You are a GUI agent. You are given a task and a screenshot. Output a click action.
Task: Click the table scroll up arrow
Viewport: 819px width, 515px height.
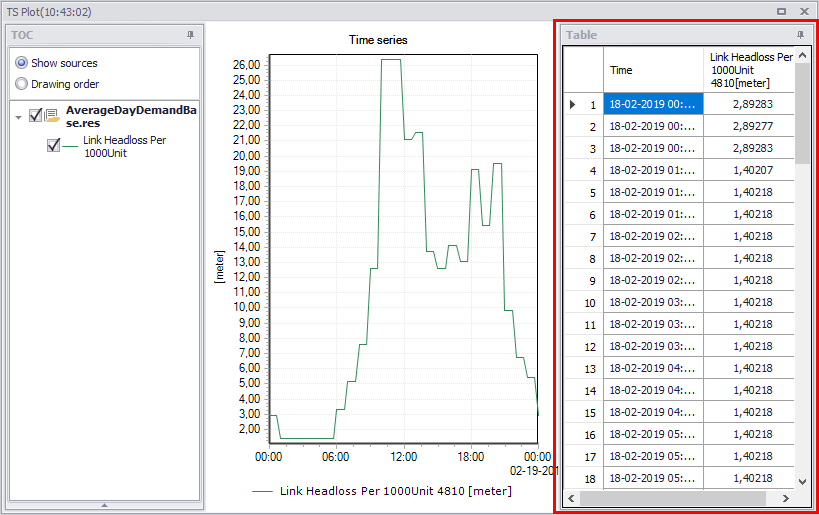(x=803, y=55)
